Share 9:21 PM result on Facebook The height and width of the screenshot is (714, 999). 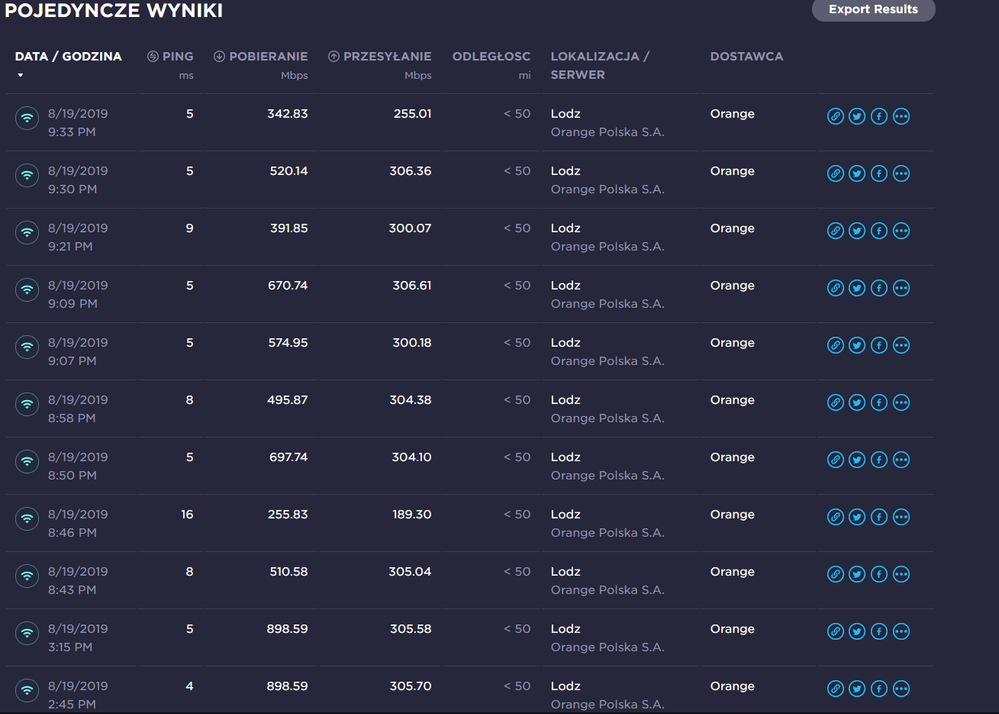point(879,230)
